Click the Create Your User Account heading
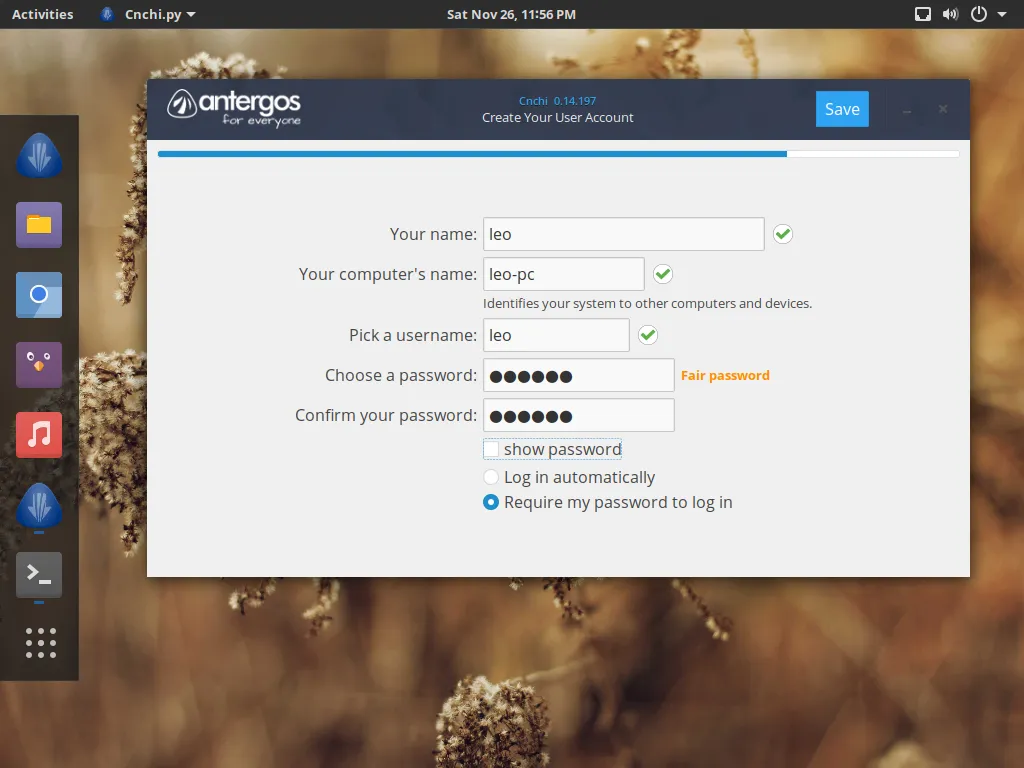1024x768 pixels. point(558,118)
